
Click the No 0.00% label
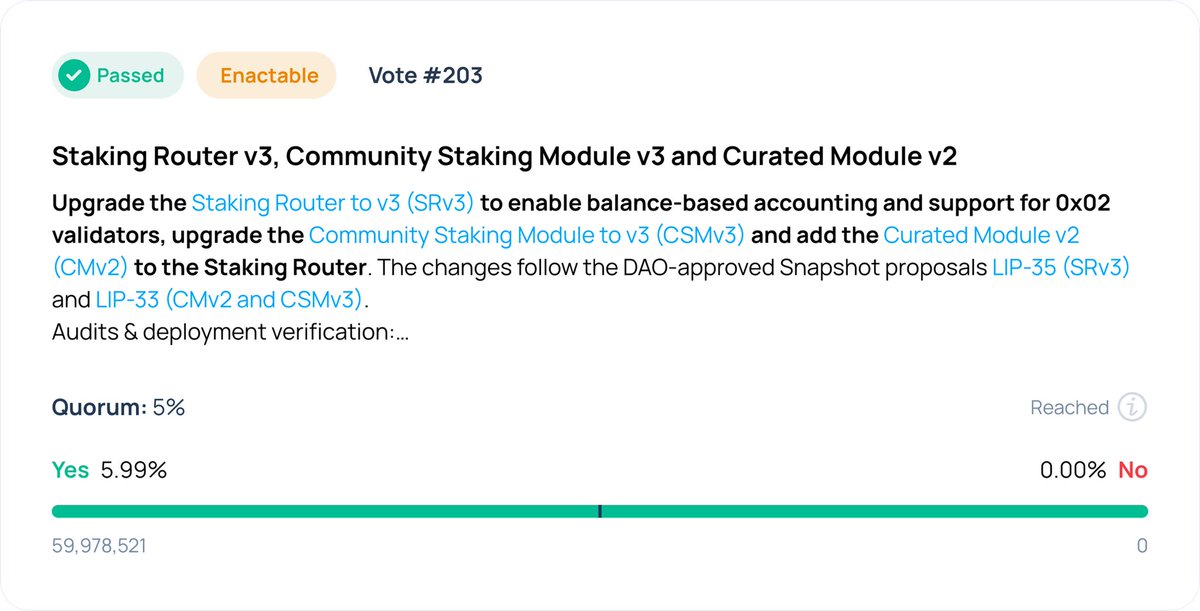coord(1094,470)
